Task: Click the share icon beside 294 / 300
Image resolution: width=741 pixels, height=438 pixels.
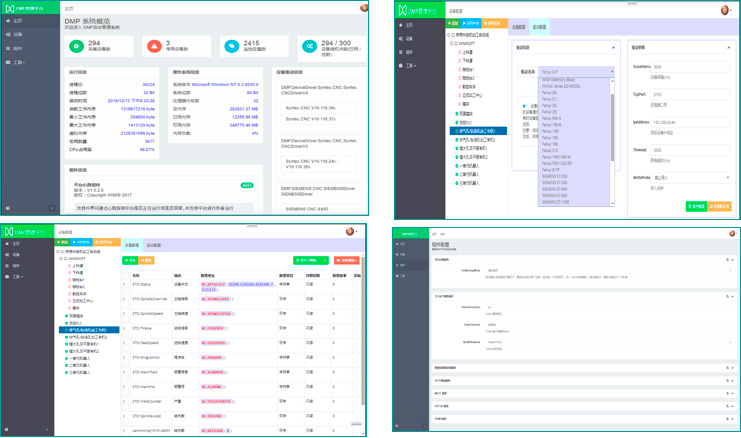Action: [x=306, y=46]
